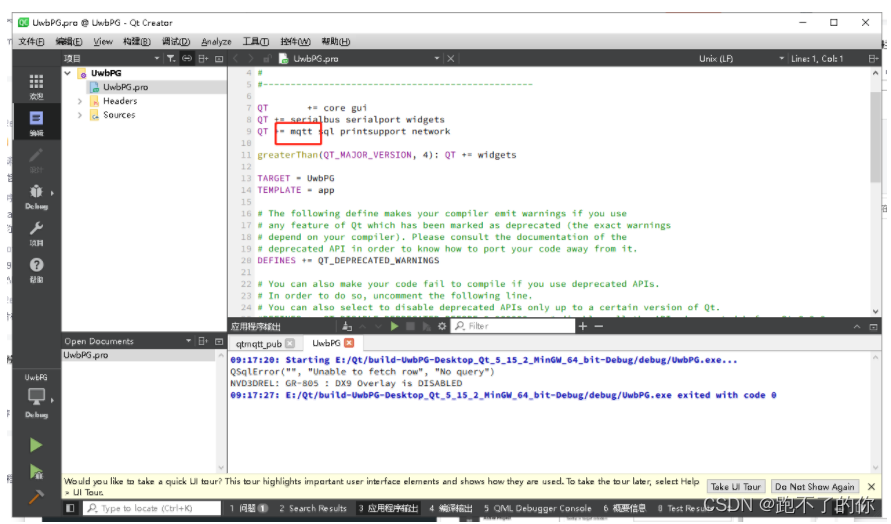The height and width of the screenshot is (524, 891).
Task: Split the Projects side panel
Action: click(203, 59)
